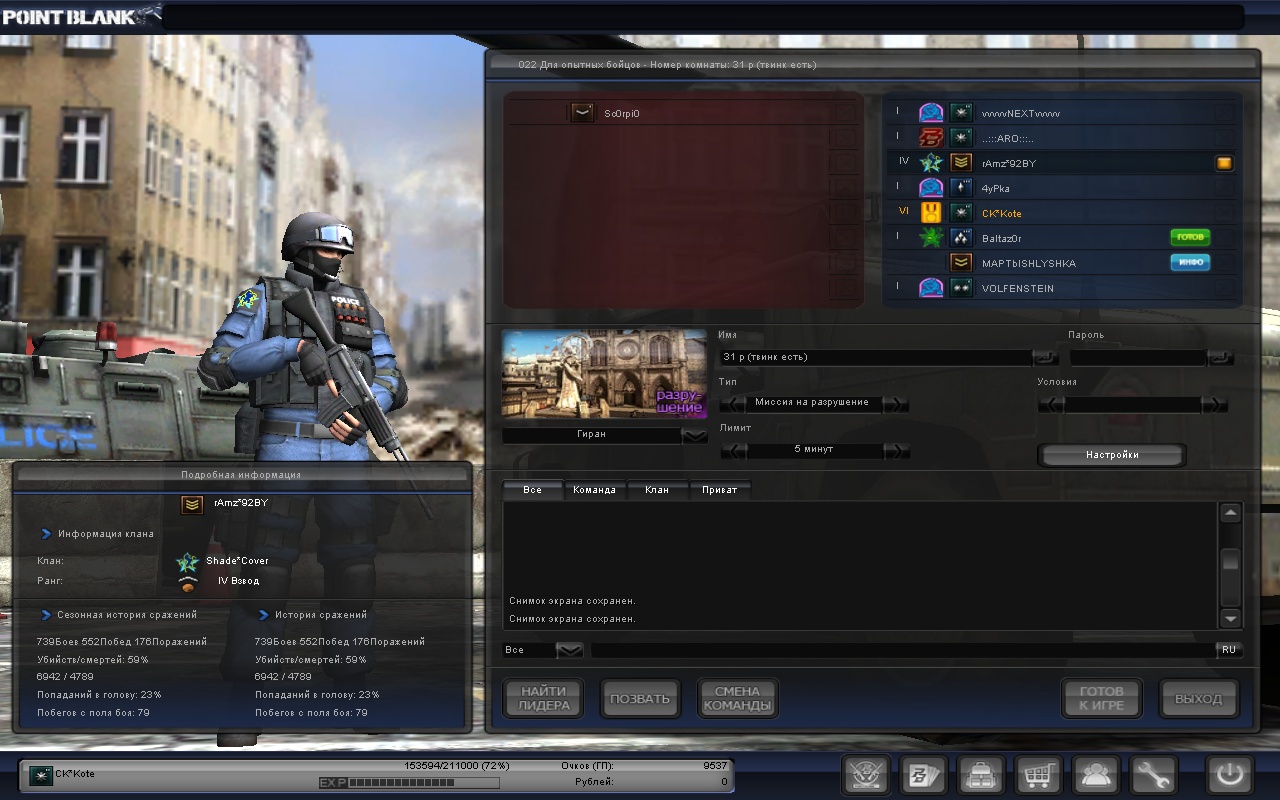Toggle the orange slot box next to rAmz*92BY
1280x800 pixels.
click(x=1224, y=163)
